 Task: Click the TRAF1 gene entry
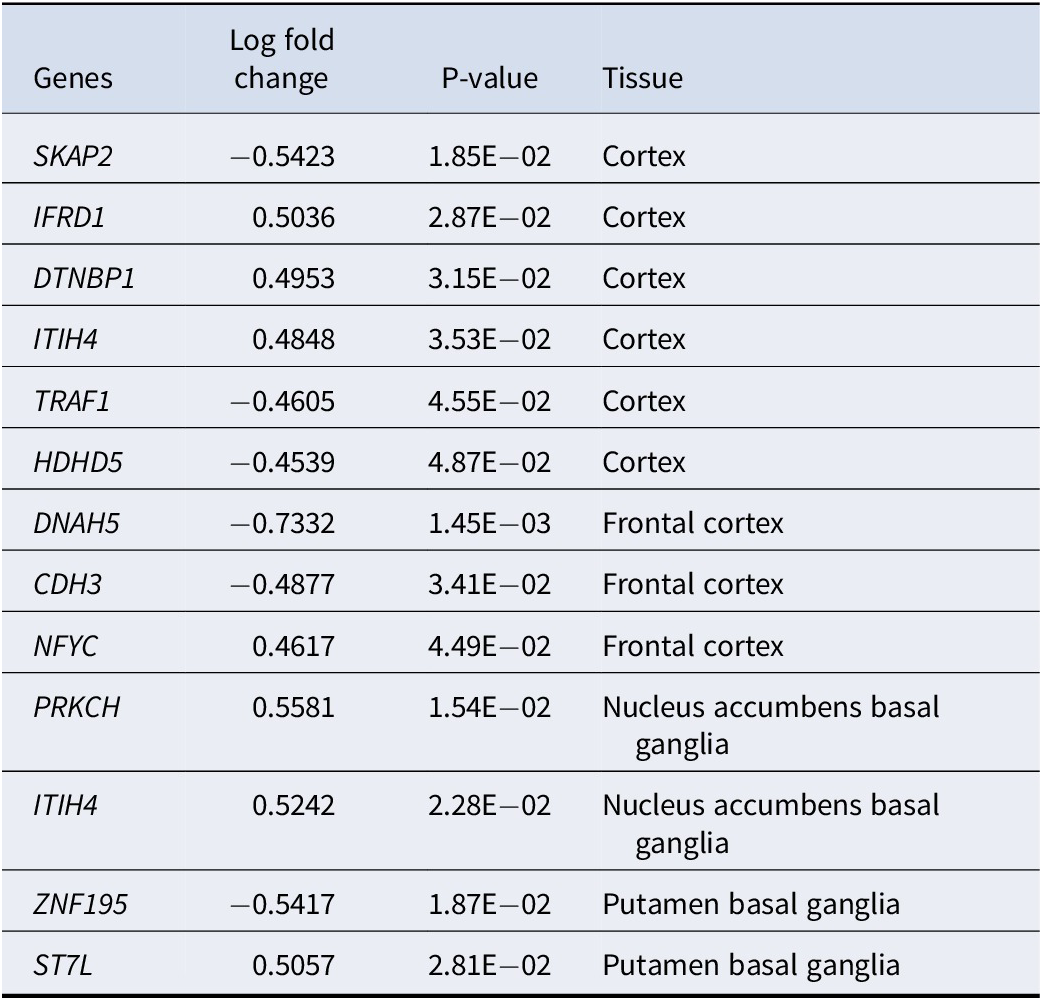(x=72, y=401)
